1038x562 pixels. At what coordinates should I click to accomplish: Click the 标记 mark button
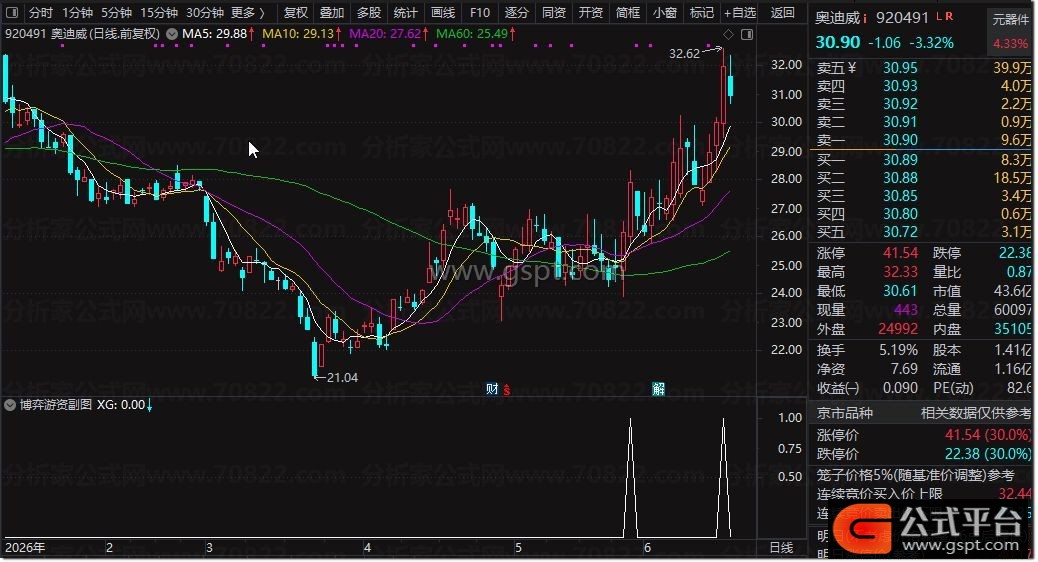coord(702,13)
